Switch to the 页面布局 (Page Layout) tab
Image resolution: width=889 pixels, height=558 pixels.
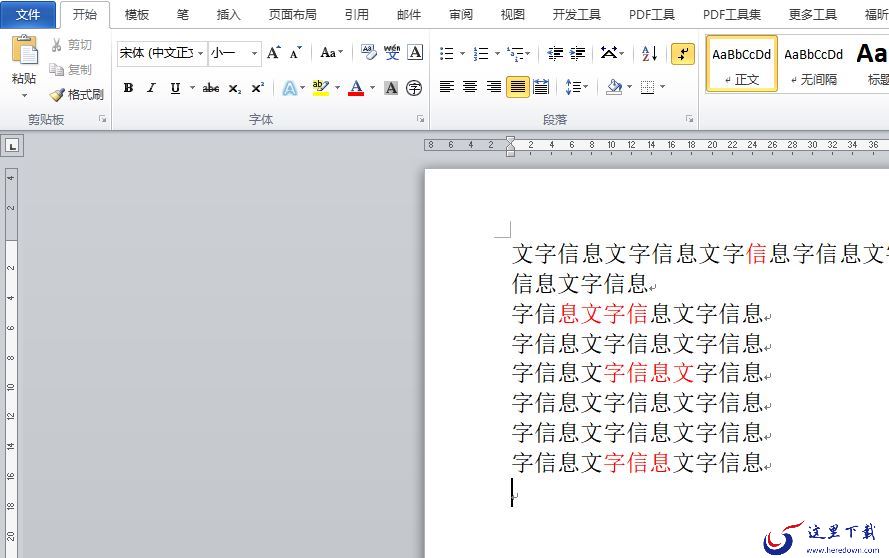pos(293,15)
